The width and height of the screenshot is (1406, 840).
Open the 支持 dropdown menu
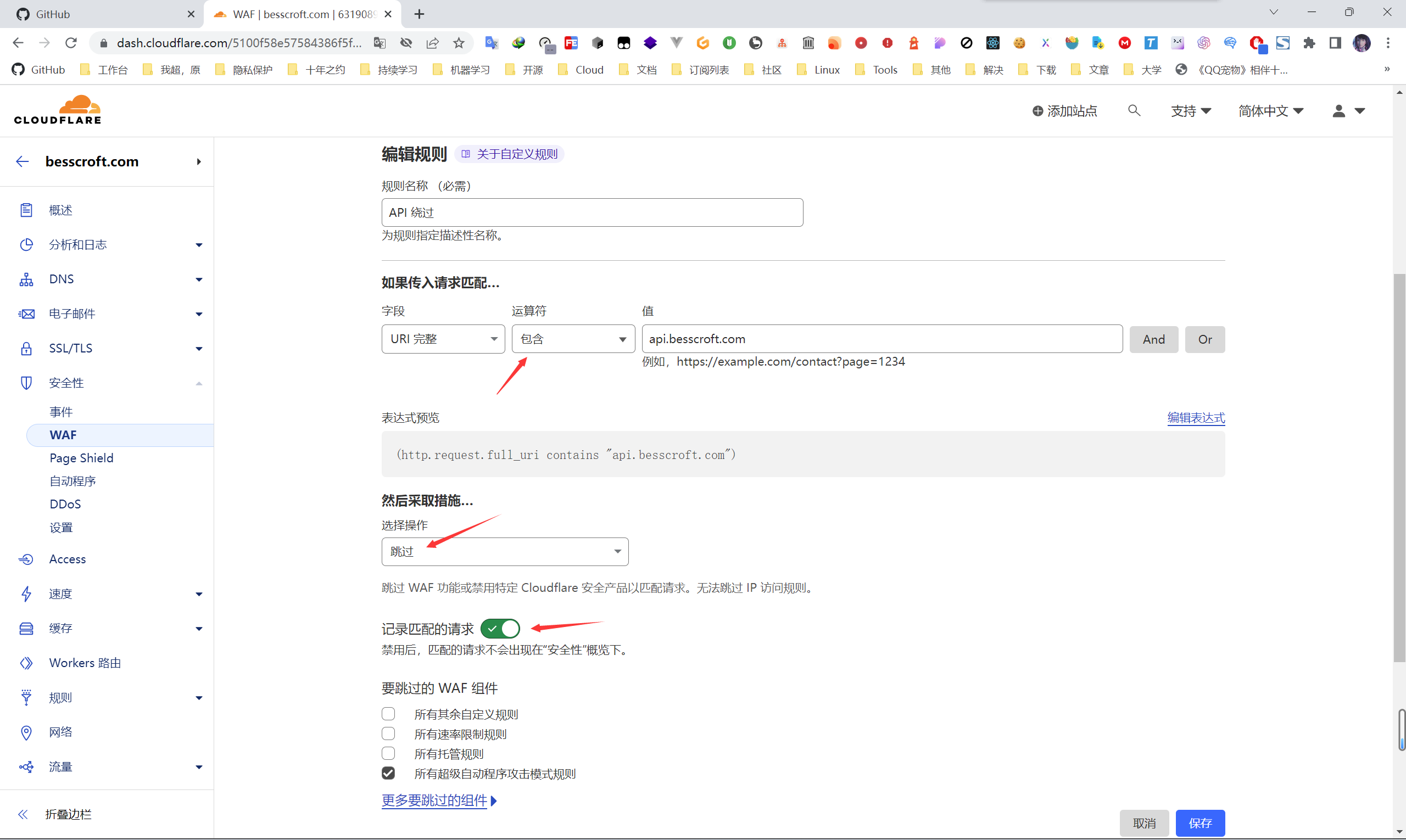click(x=1191, y=111)
